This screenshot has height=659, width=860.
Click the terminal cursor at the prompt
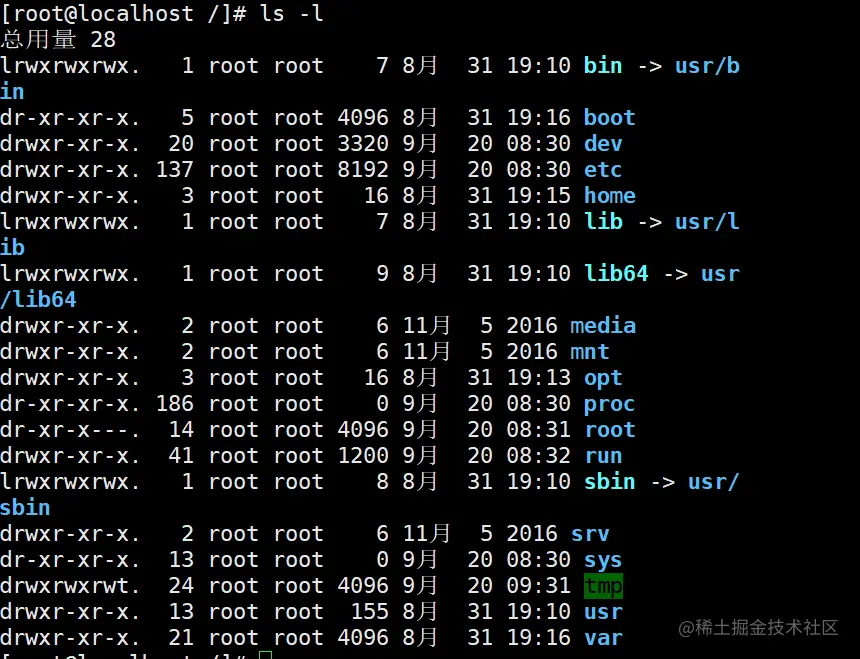264,655
